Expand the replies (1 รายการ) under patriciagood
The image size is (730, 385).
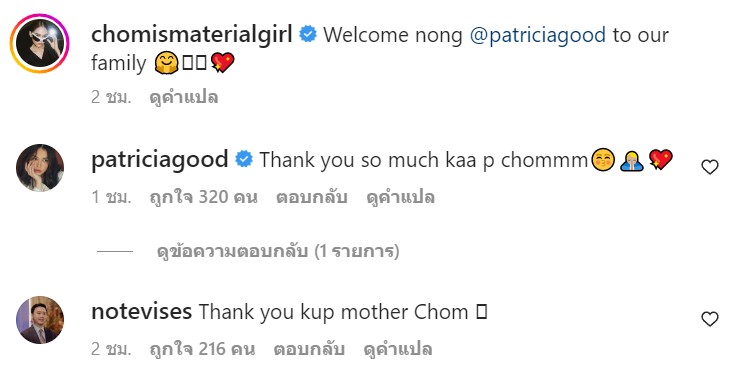pyautogui.click(x=278, y=251)
